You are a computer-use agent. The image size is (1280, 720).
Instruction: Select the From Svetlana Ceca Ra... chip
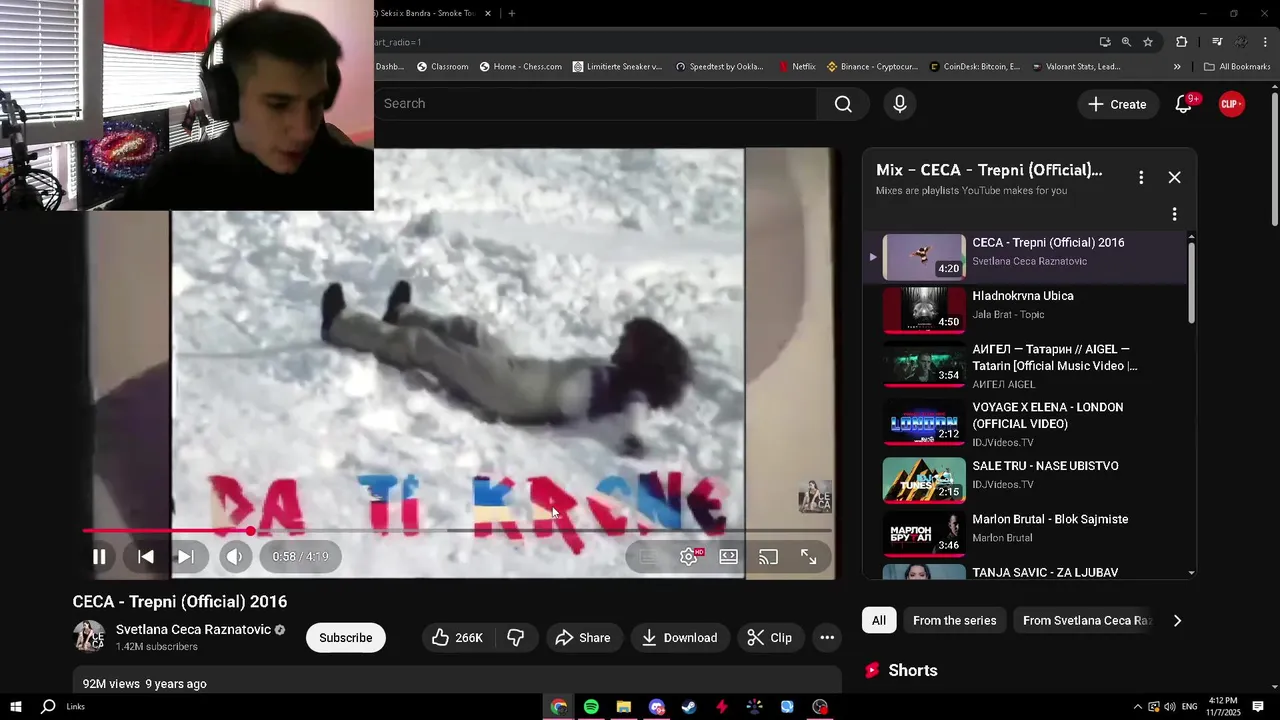pos(1086,621)
